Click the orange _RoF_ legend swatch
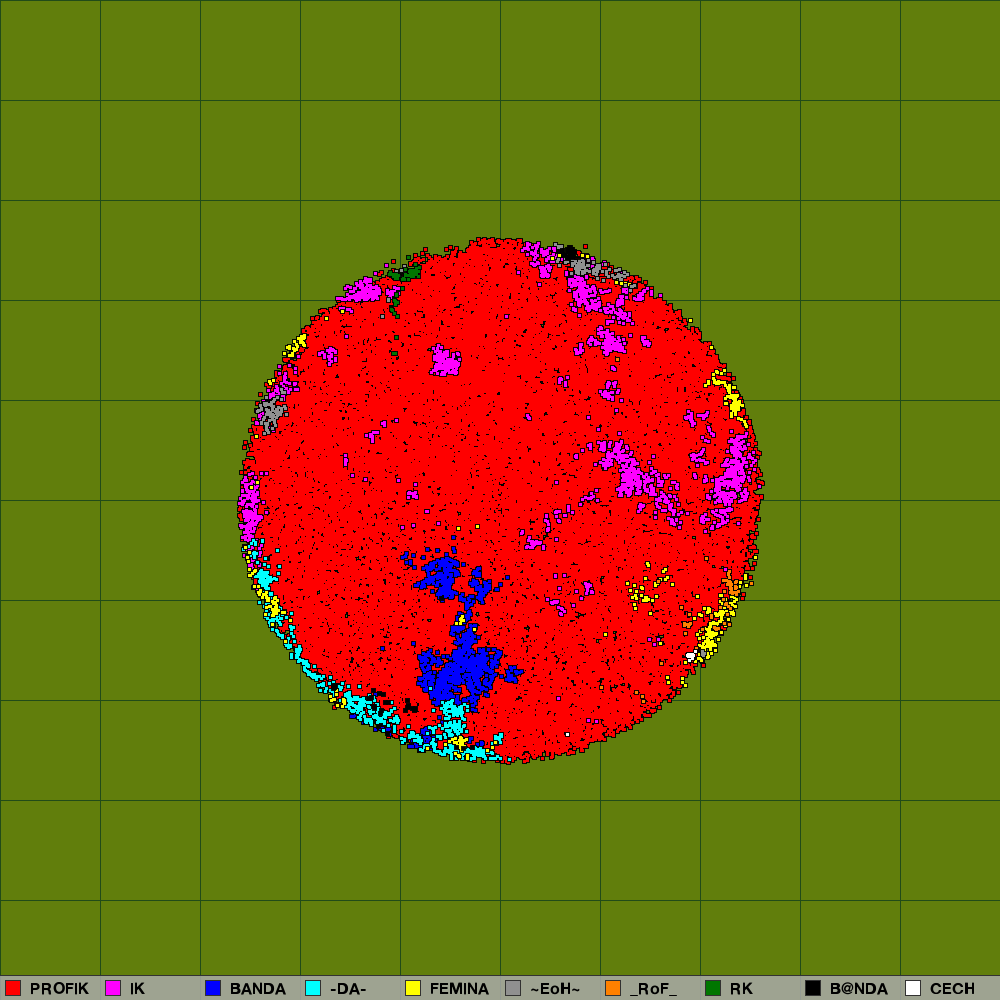Viewport: 1000px width, 1000px height. pos(614,988)
